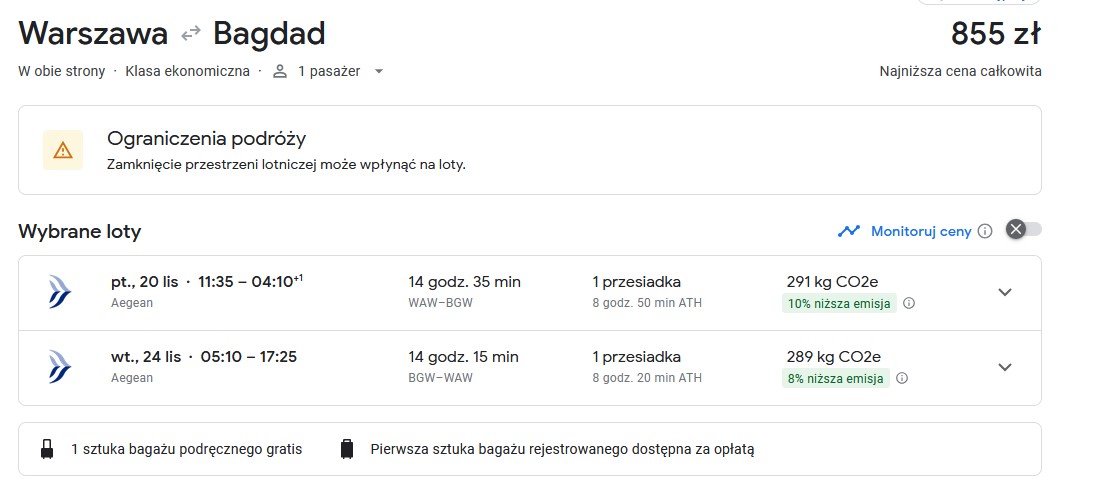Select the return flight row BGW–WAW

coord(530,368)
